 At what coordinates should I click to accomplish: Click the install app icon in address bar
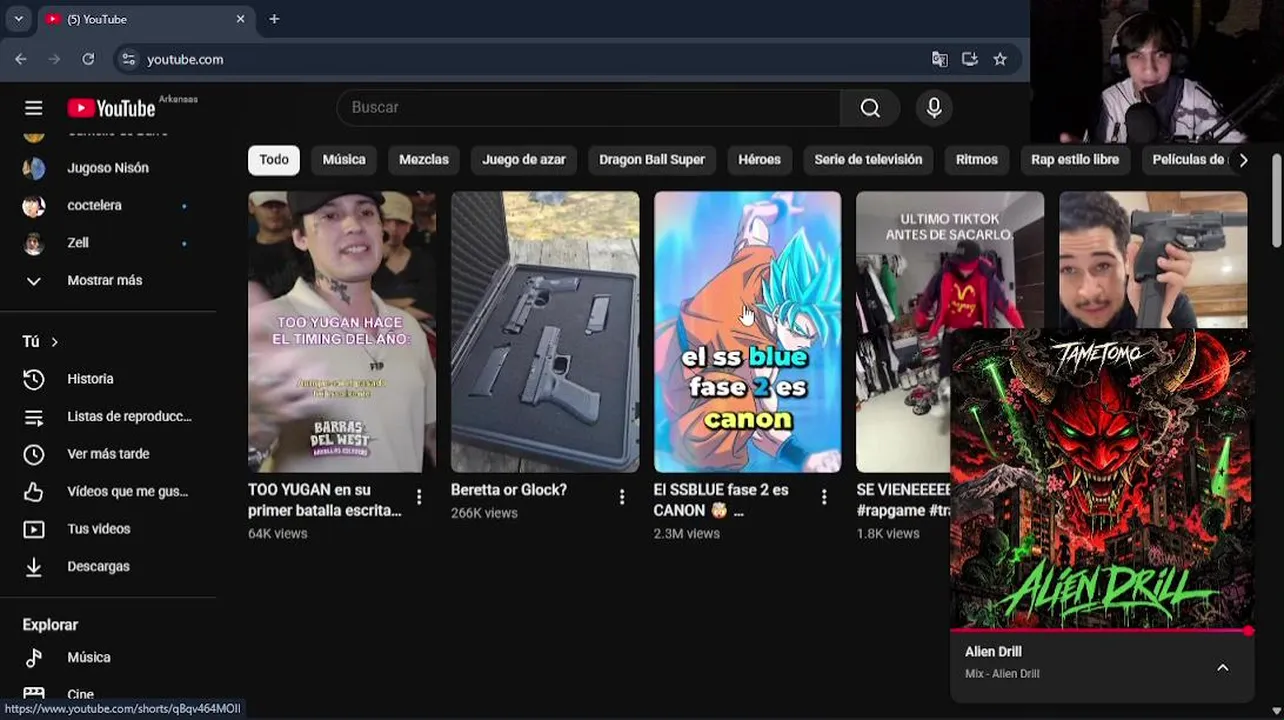pos(969,59)
